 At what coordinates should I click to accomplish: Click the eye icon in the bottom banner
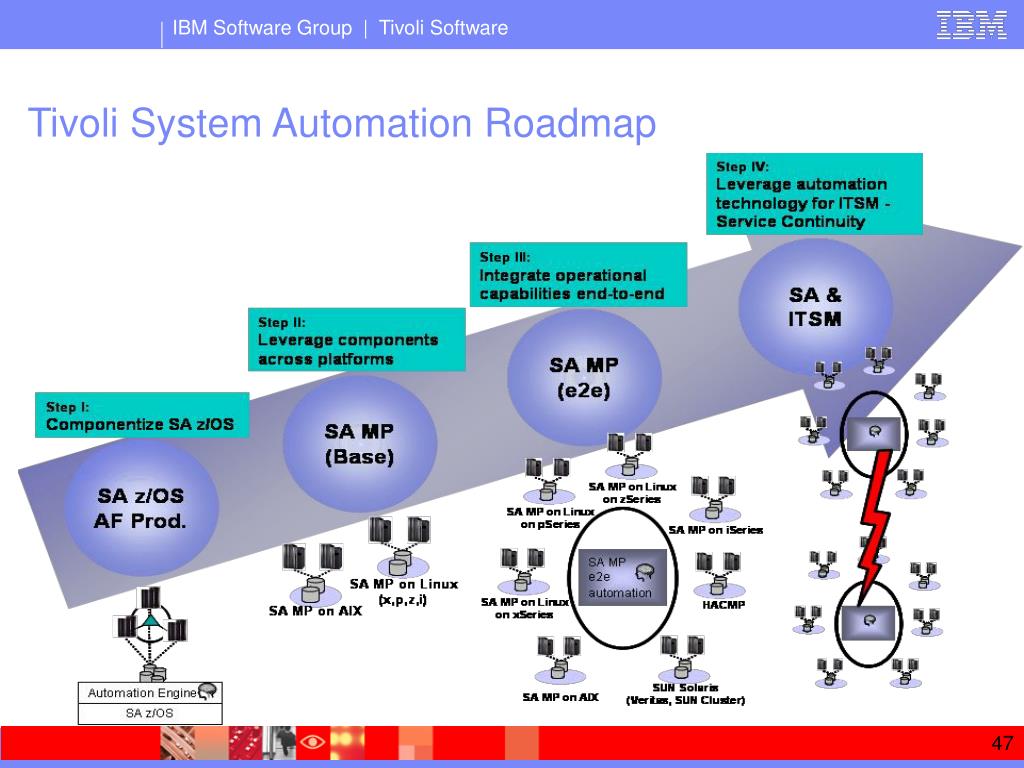[313, 743]
